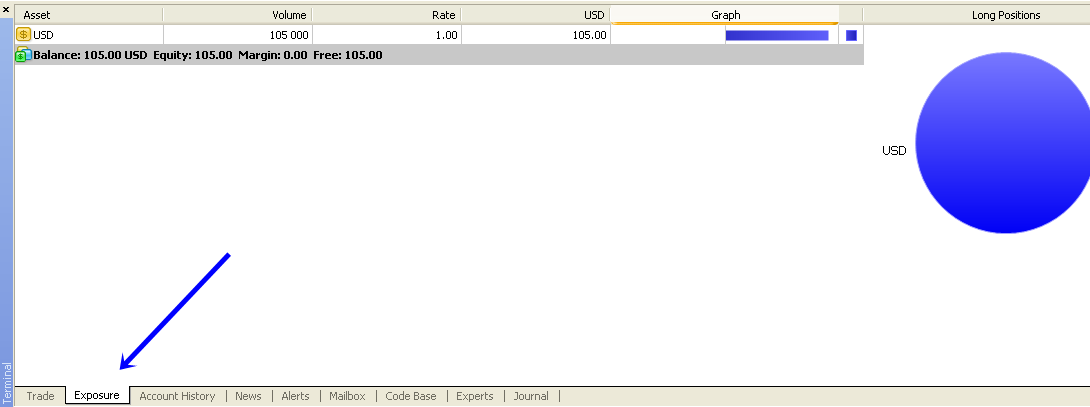Click the vertical Terminal title label
The image size is (1090, 407).
[7, 381]
